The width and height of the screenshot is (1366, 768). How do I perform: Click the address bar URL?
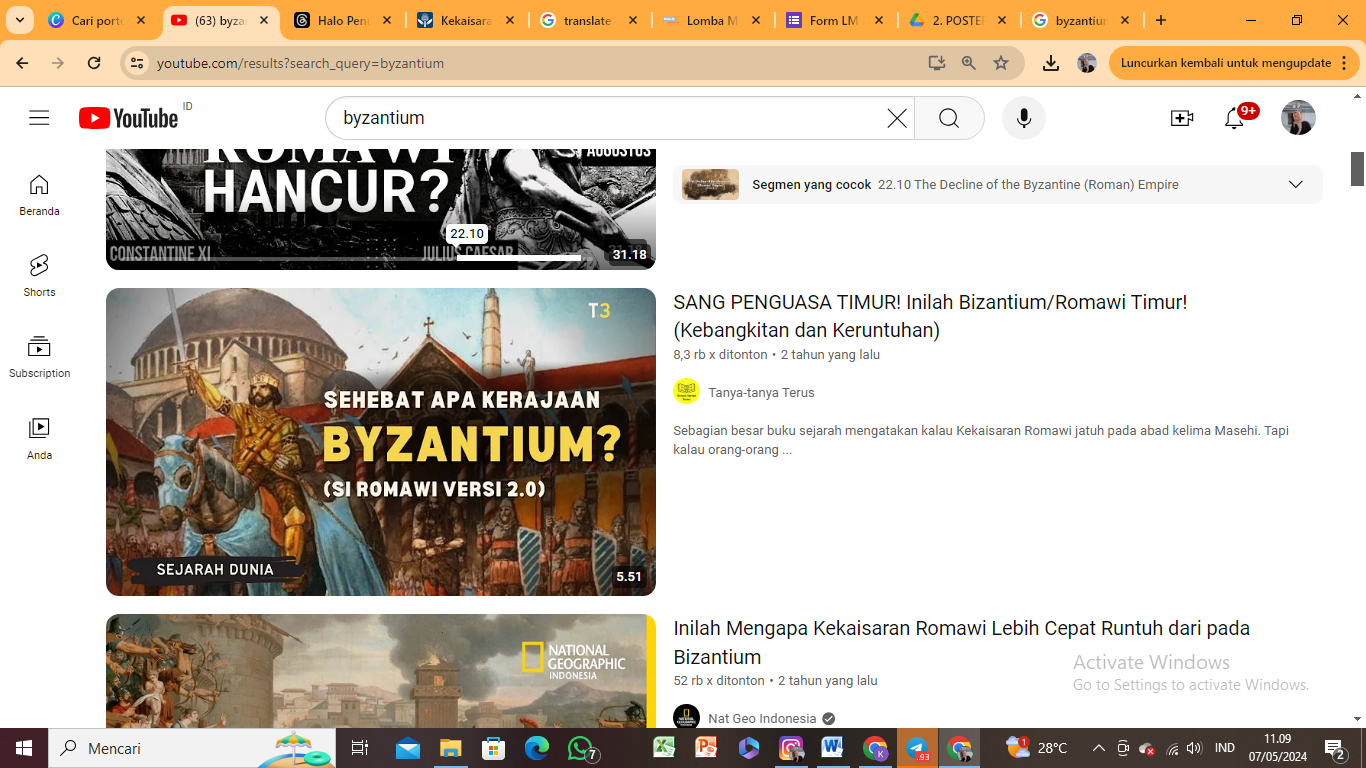pos(300,63)
